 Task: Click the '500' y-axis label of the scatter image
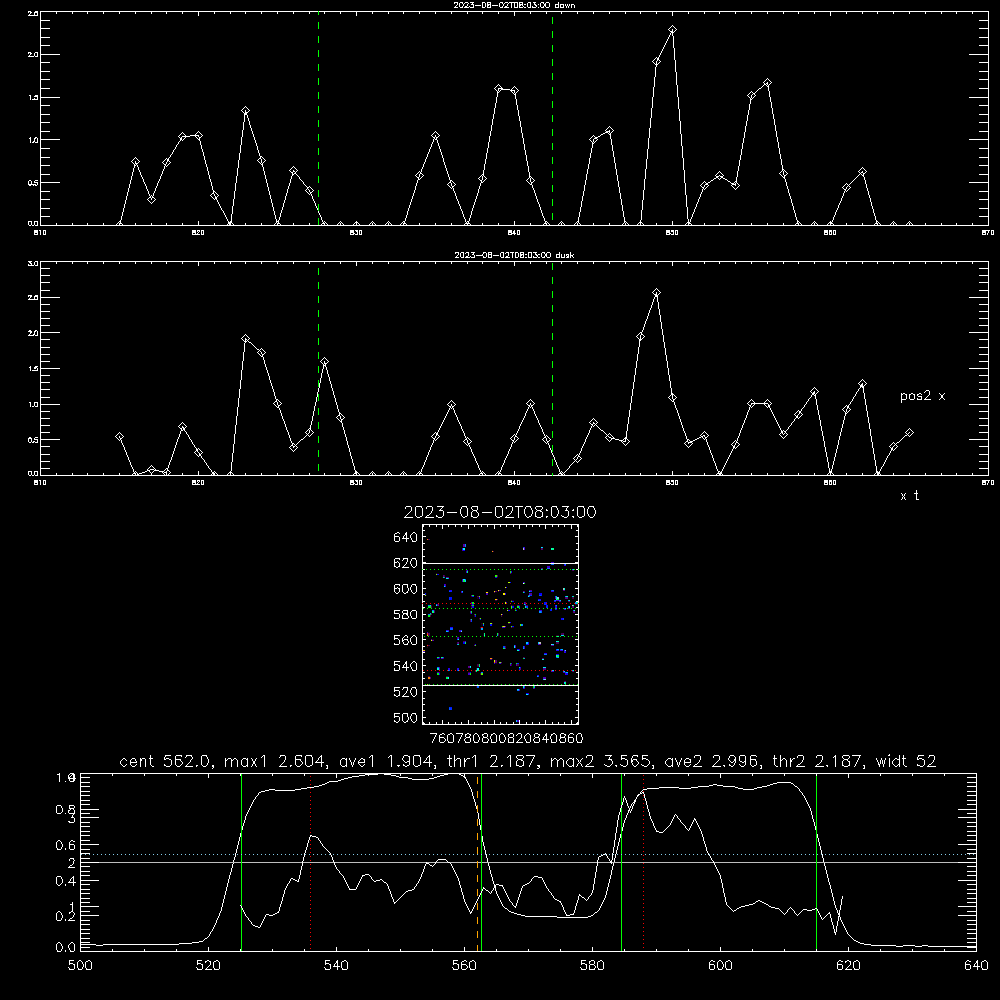406,717
